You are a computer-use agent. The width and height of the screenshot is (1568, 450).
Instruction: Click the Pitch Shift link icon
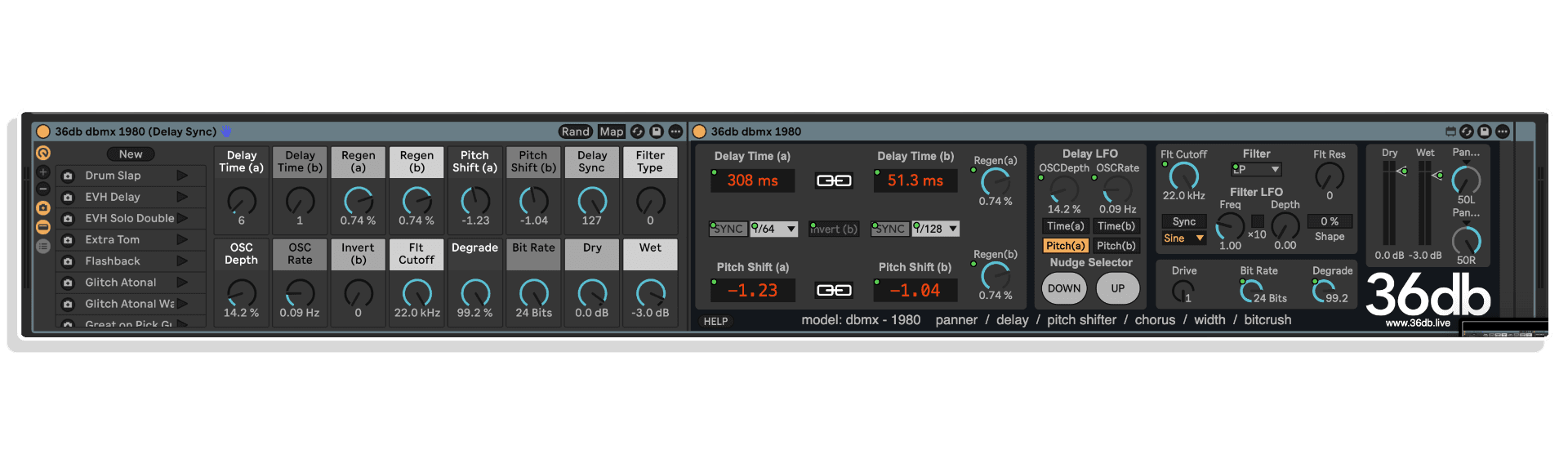click(834, 290)
